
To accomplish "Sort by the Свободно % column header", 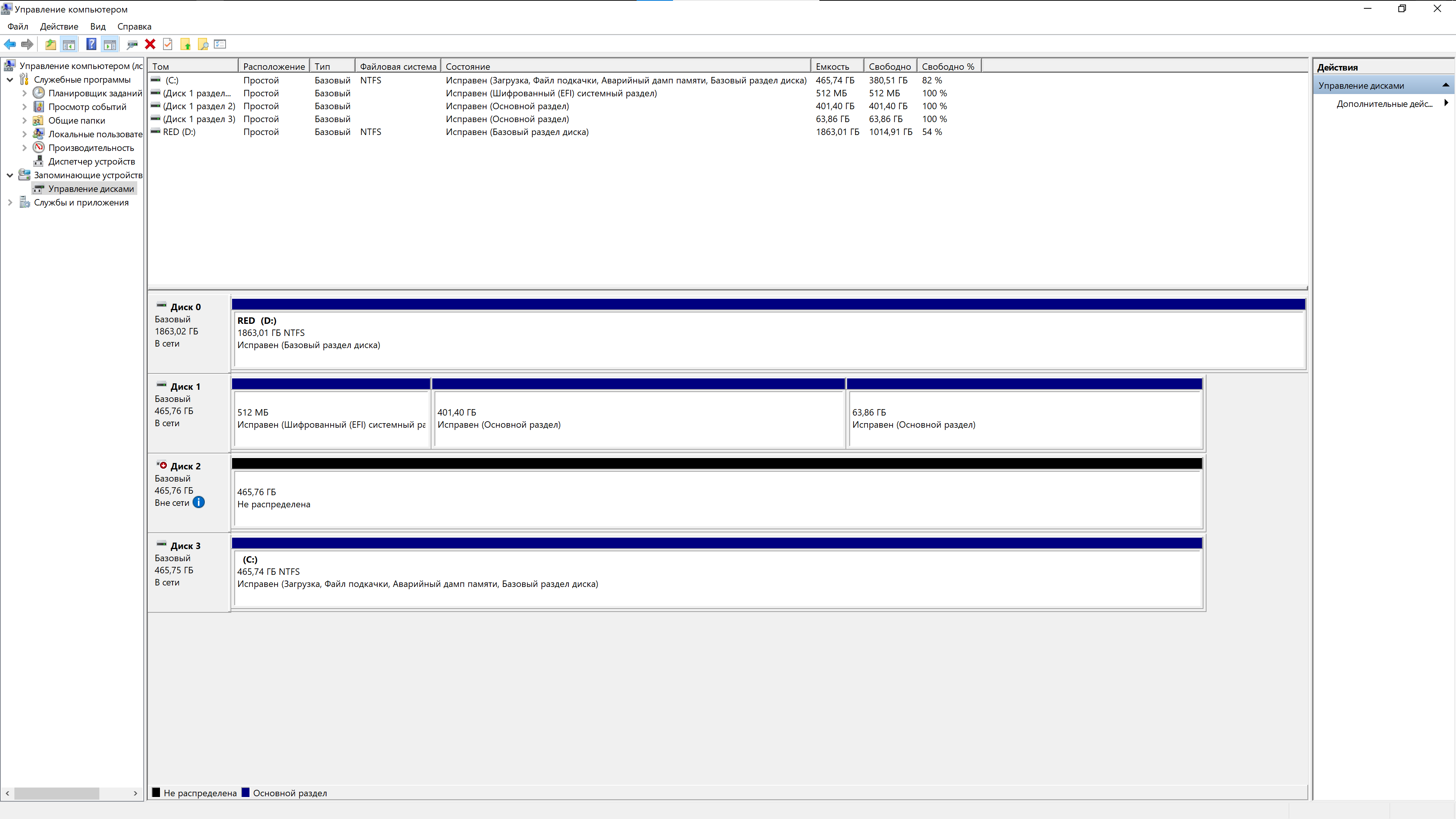I will (x=949, y=66).
